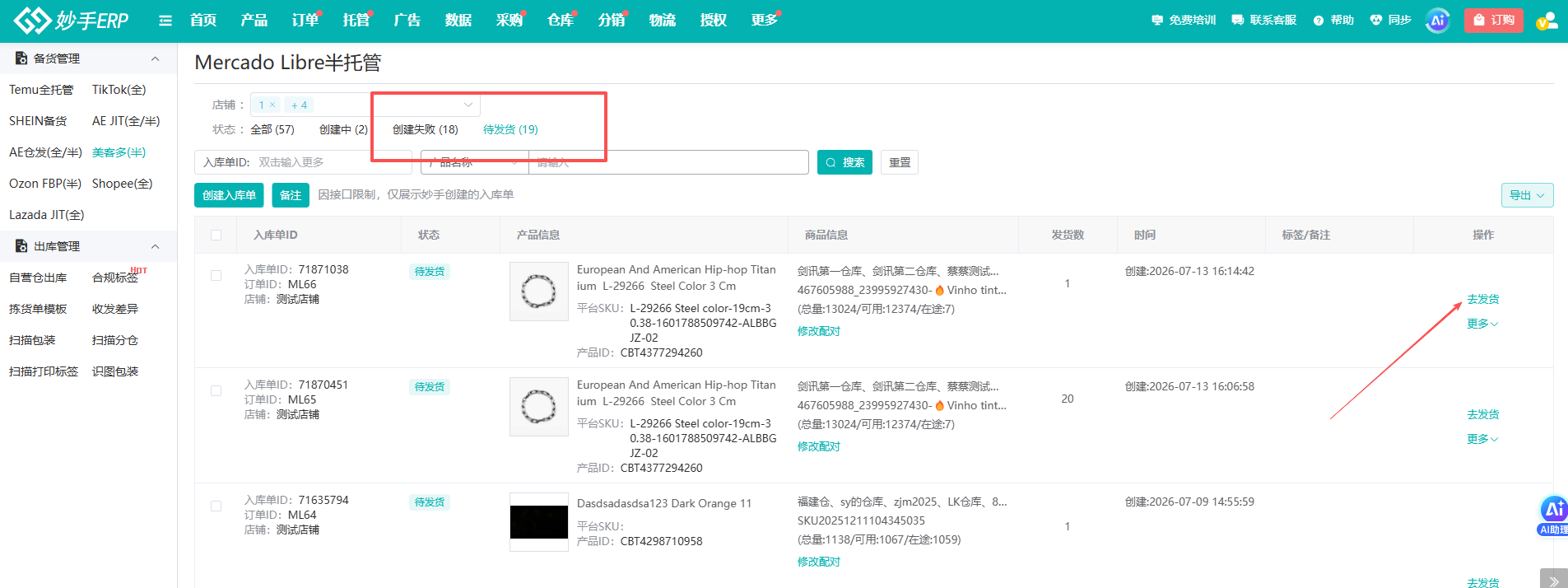Open the floating AI助理 assistant icon
Image resolution: width=1568 pixels, height=588 pixels.
(x=1553, y=516)
